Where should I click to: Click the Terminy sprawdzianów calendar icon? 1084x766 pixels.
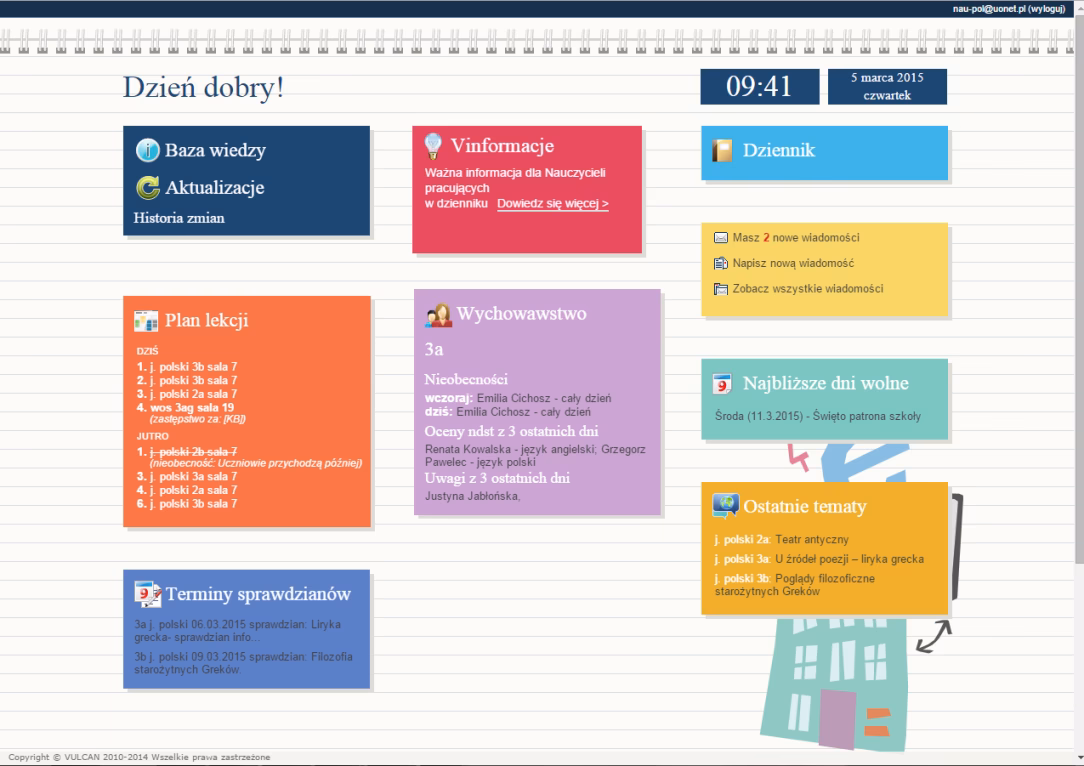coord(148,594)
